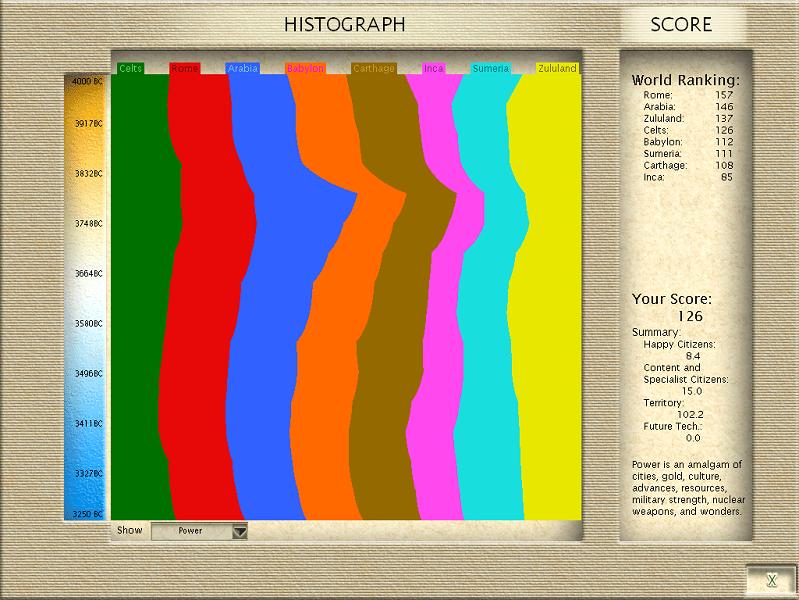Screen dimensions: 799x600
Task: Choose the Carthage label above the graph
Action: click(374, 69)
